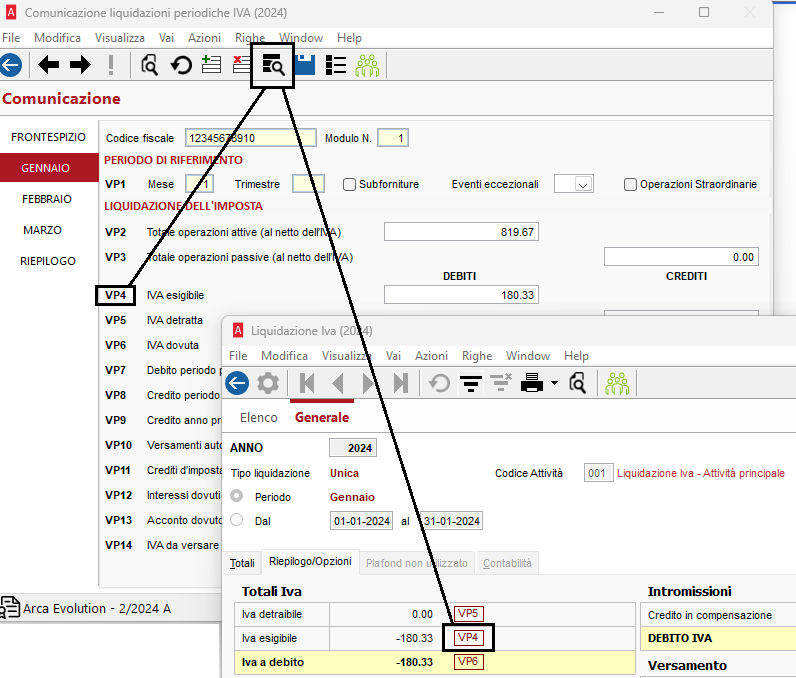Open the Eventi eccezionali dropdown
Viewport: 796px width, 678px height.
(x=583, y=184)
